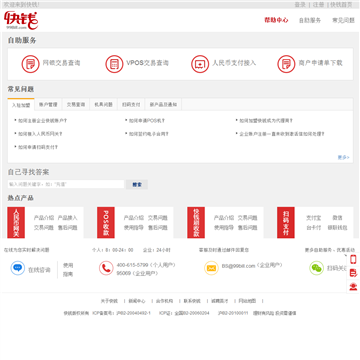This screenshot has width=360, height=360.
Task: Open 网银交易查询 text link
Action: (61, 63)
